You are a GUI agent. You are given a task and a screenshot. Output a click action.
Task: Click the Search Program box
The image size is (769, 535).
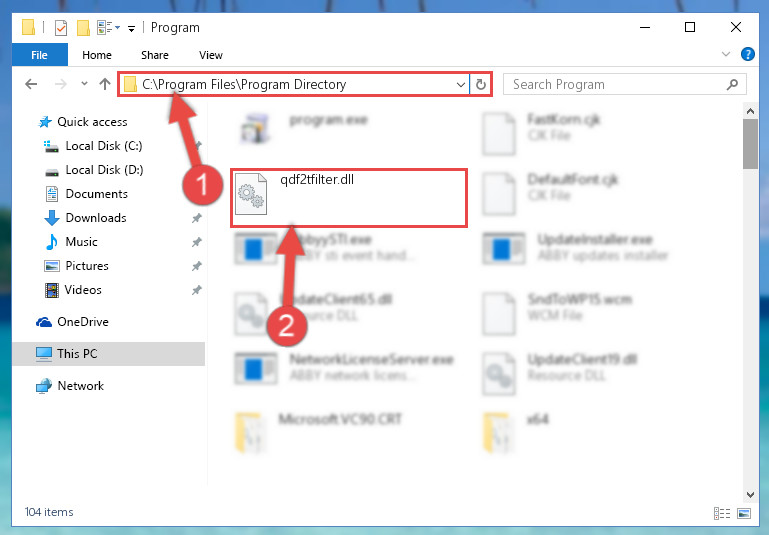click(x=625, y=84)
